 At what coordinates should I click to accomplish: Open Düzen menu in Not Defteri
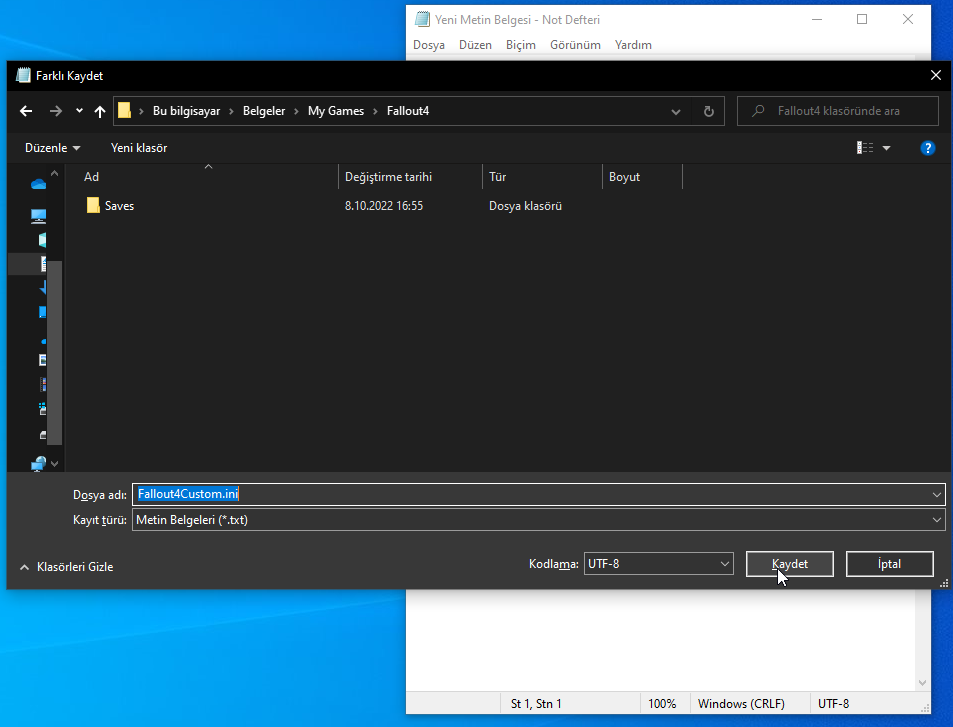[x=475, y=45]
